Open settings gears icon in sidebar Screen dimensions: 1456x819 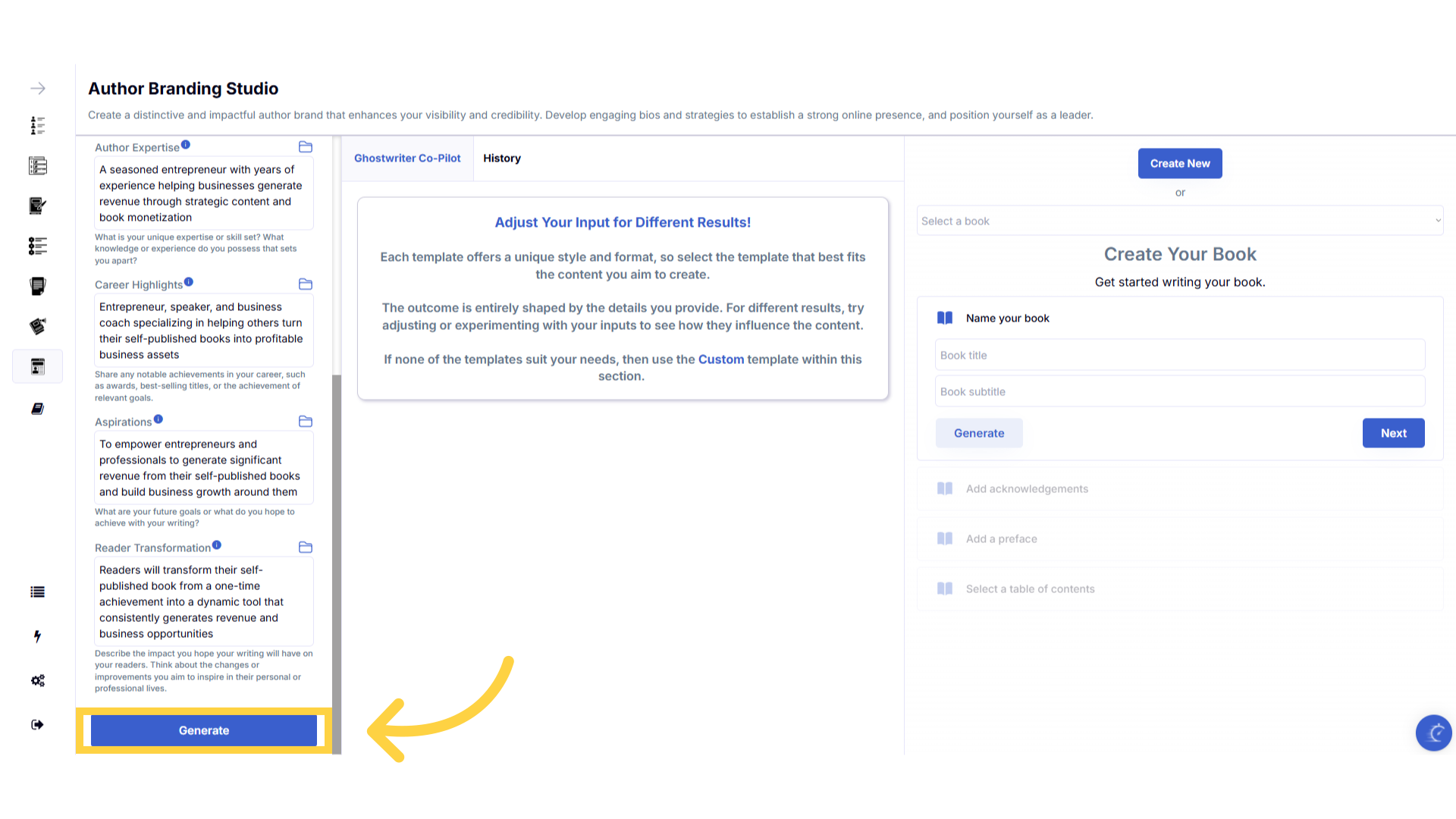pos(37,680)
